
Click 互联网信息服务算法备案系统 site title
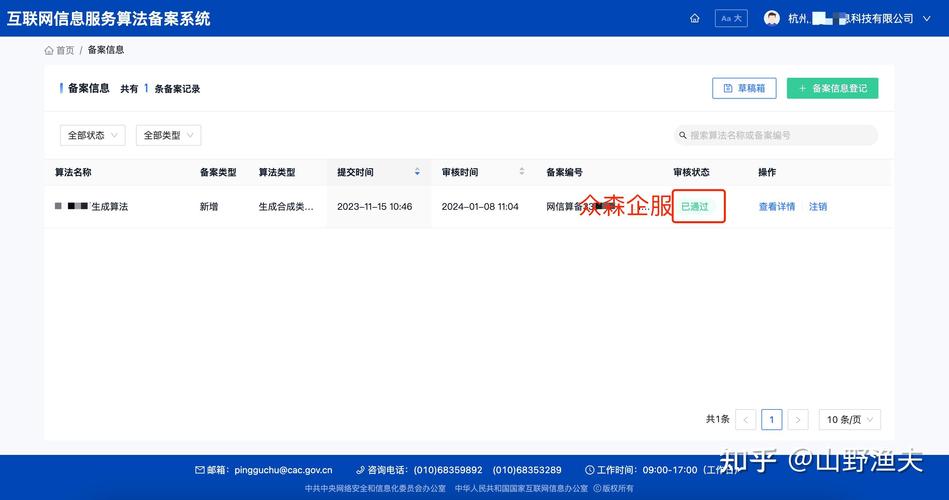tap(108, 19)
